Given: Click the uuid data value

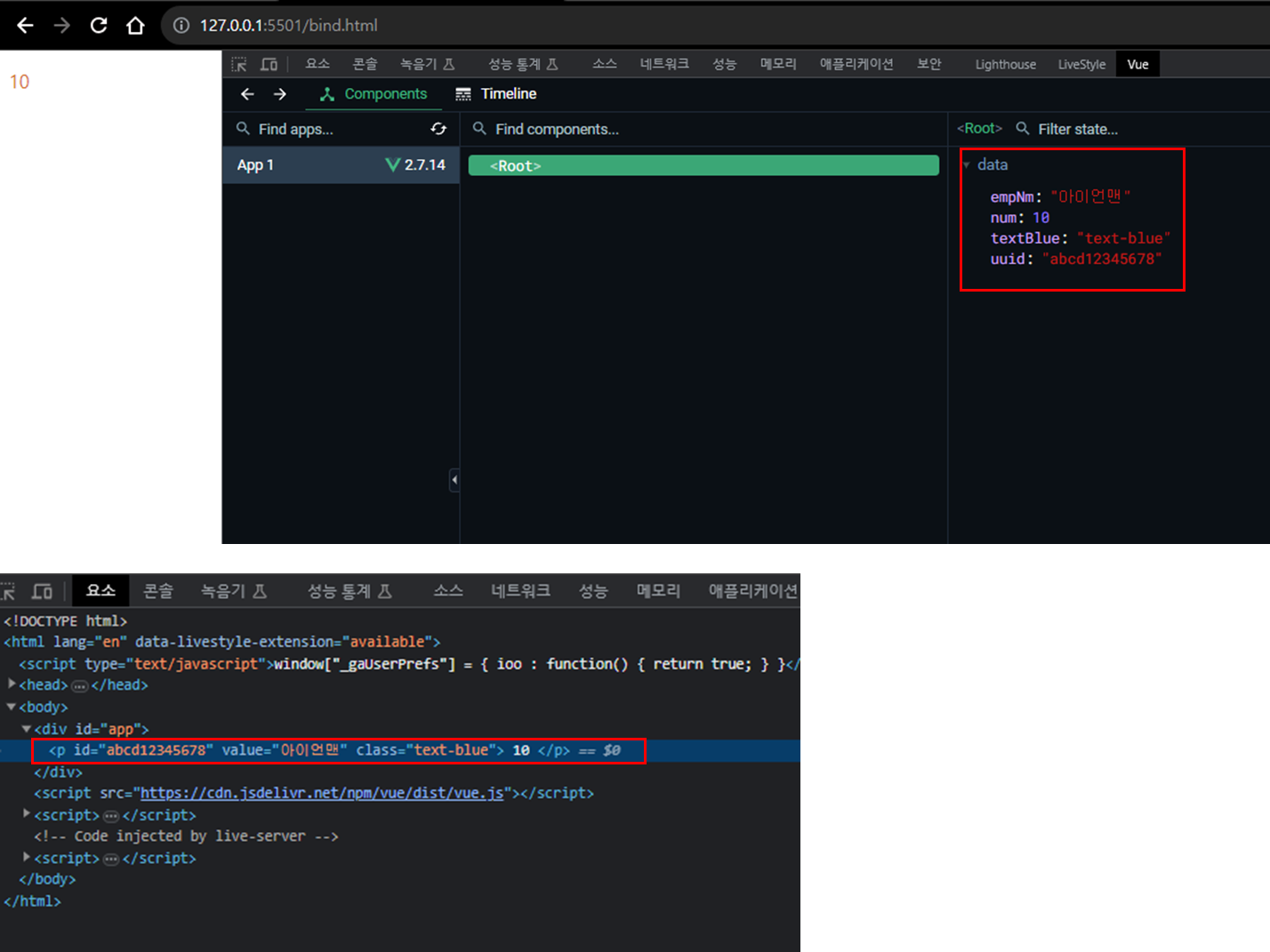Looking at the screenshot, I should [1102, 259].
